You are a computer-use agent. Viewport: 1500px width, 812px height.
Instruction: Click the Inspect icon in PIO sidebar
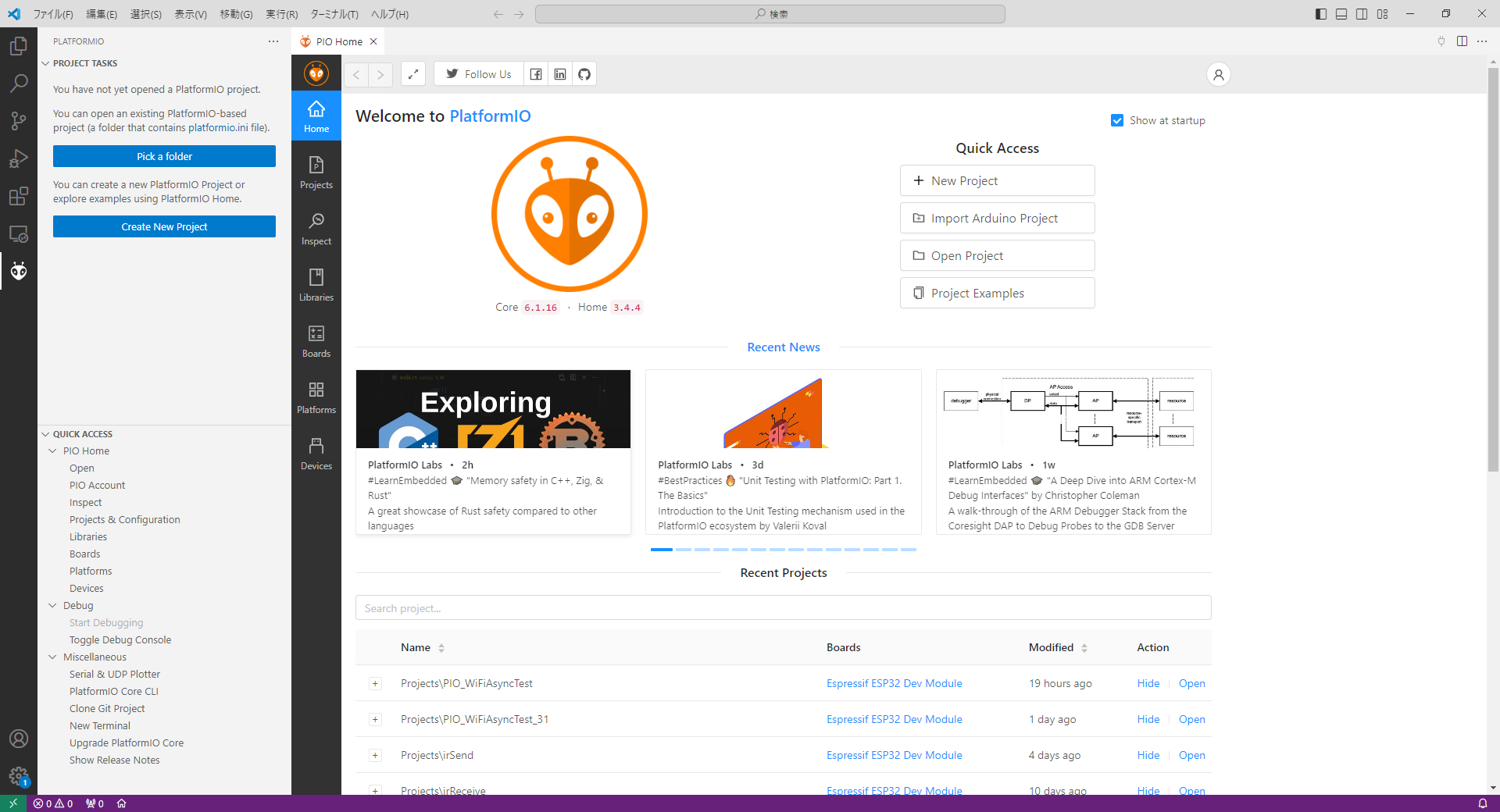(316, 228)
